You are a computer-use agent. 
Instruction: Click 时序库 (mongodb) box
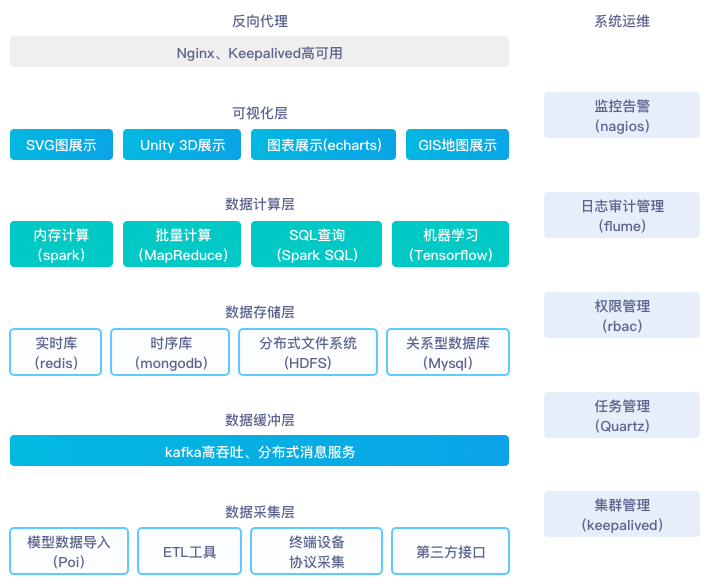tap(169, 352)
